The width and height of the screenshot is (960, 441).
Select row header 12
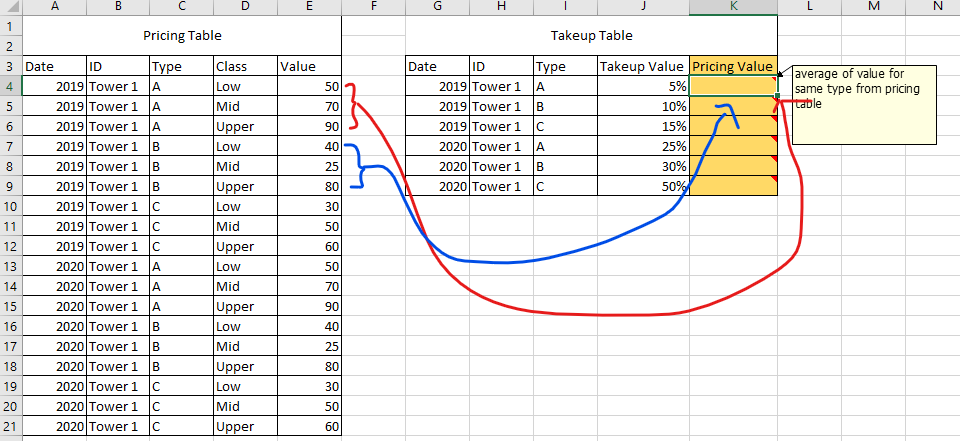pos(10,246)
